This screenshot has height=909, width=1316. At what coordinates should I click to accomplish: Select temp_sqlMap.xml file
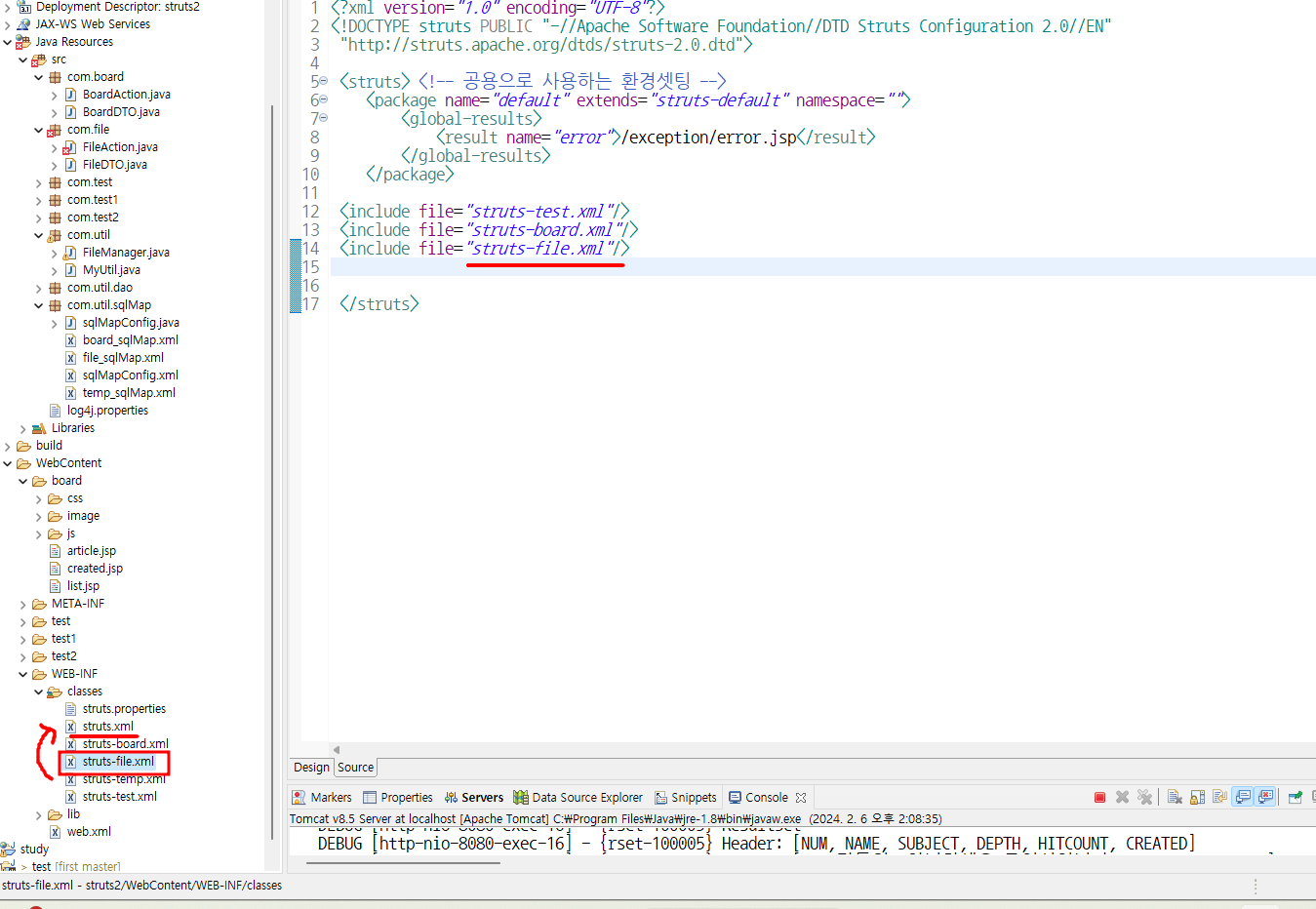[129, 393]
